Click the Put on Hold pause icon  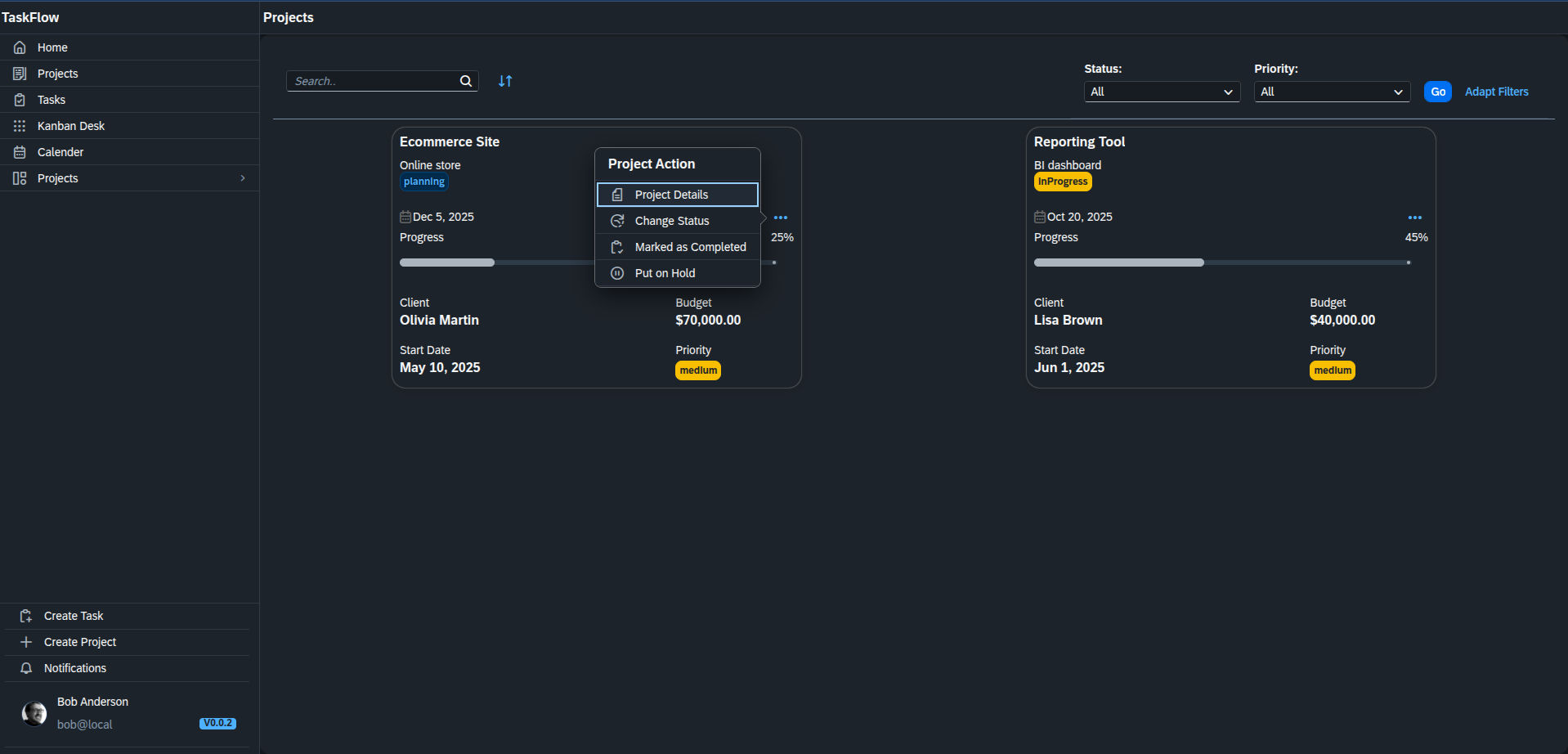pyautogui.click(x=617, y=273)
